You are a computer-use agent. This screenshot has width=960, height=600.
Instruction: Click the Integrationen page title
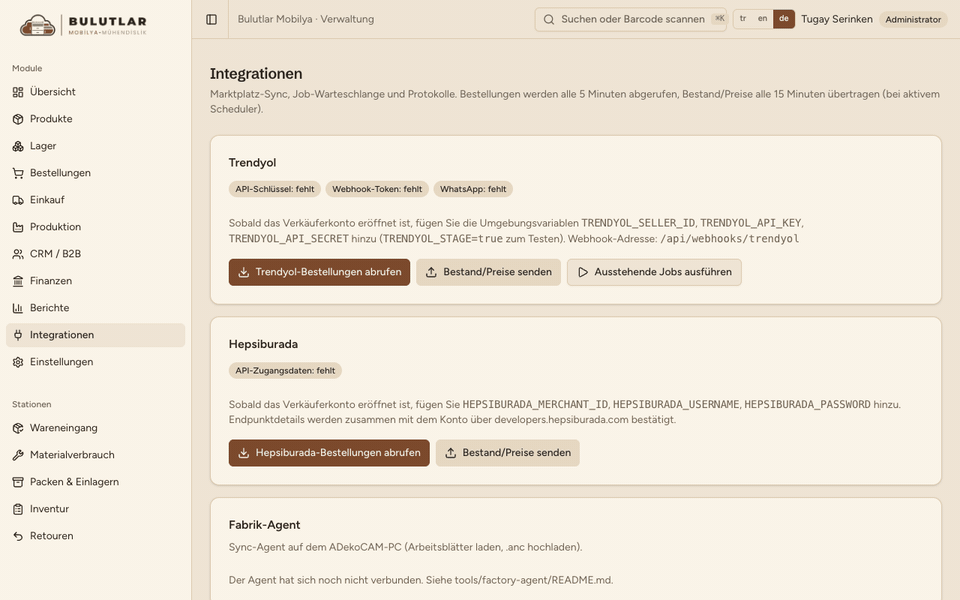point(256,73)
